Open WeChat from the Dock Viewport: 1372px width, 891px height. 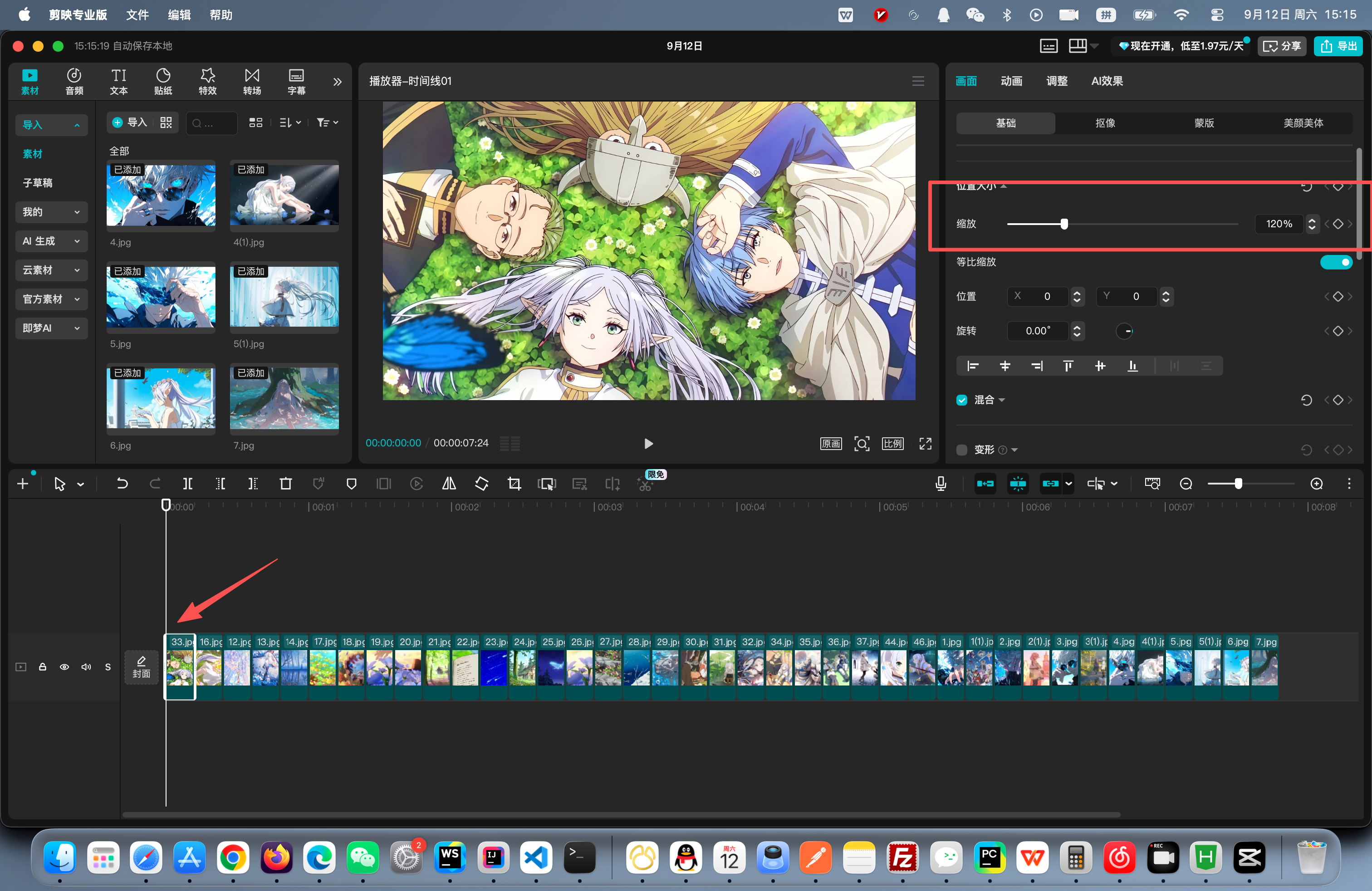pyautogui.click(x=363, y=857)
